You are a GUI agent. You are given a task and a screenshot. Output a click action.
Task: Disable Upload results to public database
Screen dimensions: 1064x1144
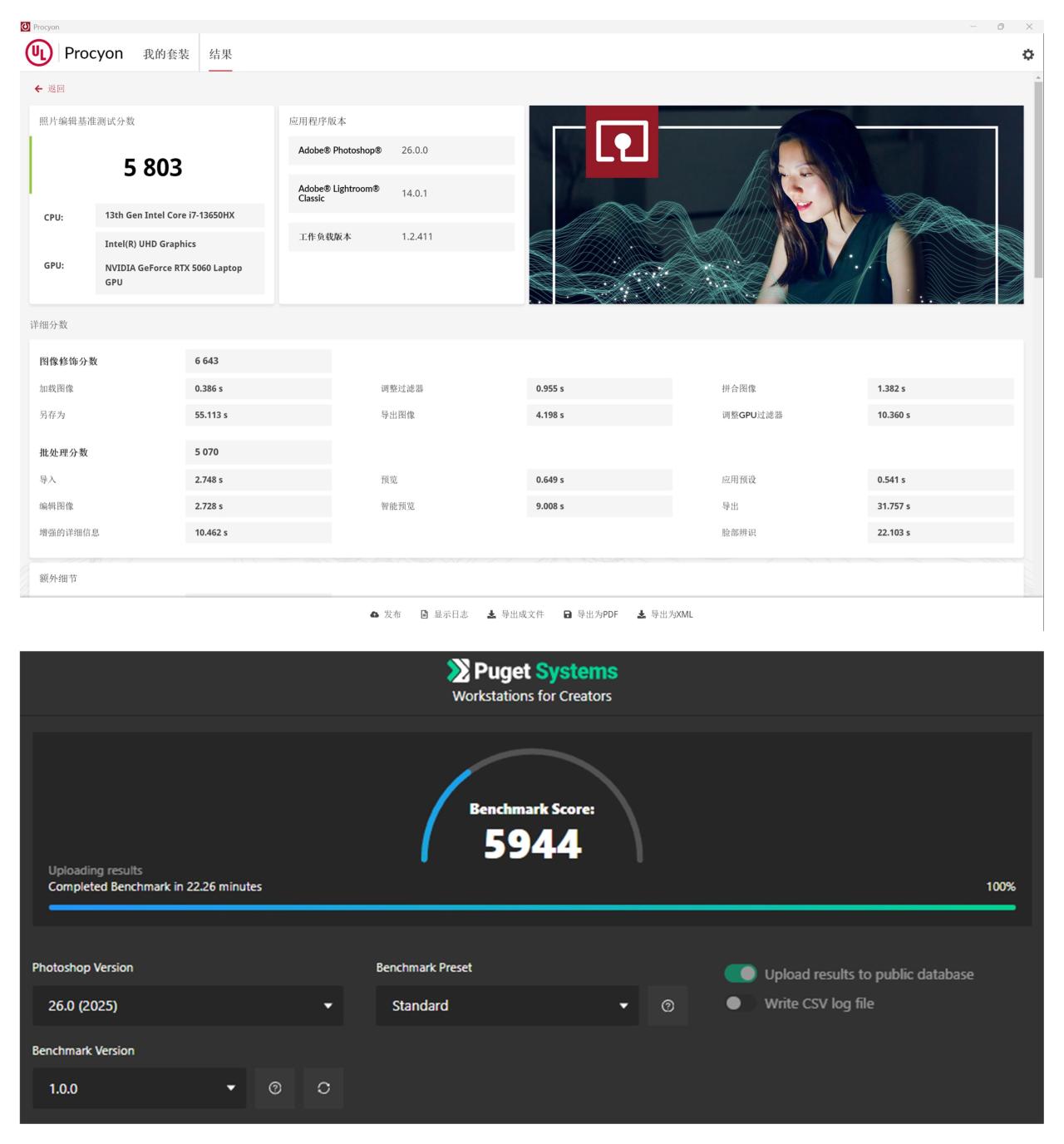[740, 974]
